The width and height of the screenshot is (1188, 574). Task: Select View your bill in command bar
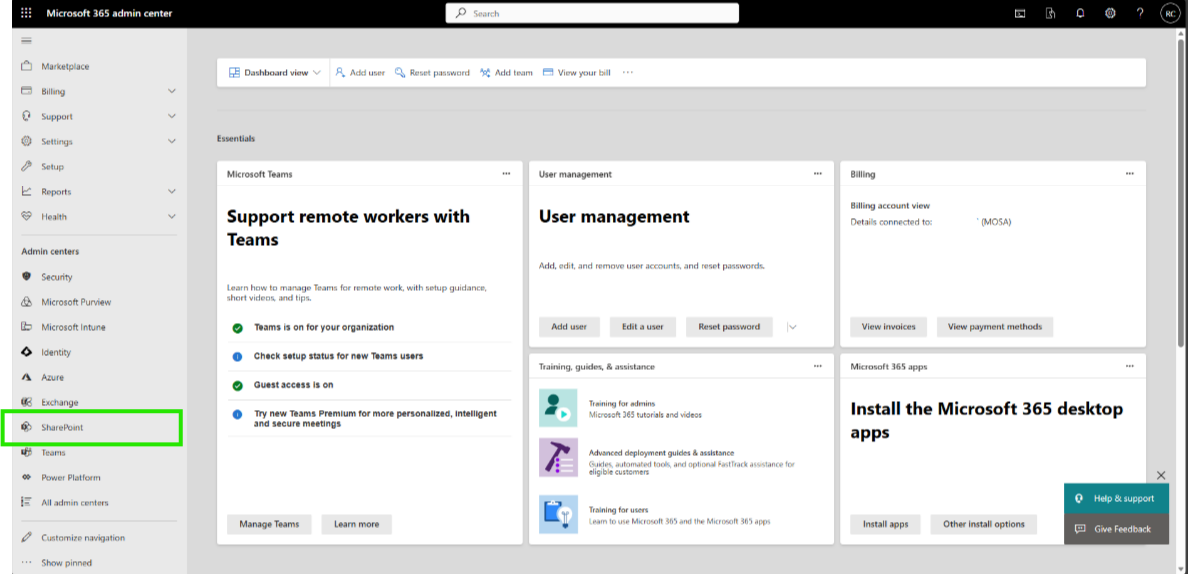tap(577, 73)
